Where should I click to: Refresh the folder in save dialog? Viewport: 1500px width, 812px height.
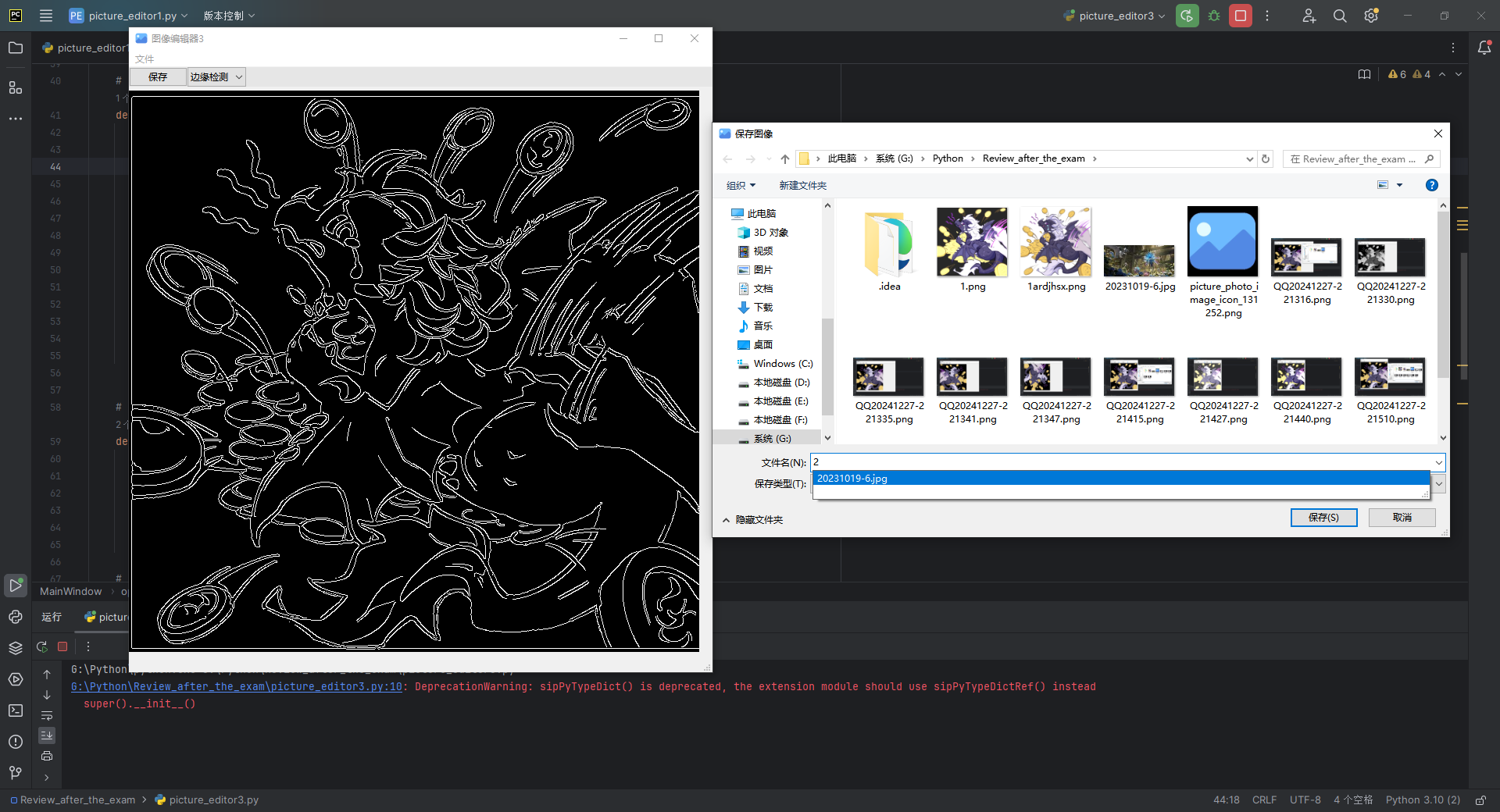[1266, 158]
